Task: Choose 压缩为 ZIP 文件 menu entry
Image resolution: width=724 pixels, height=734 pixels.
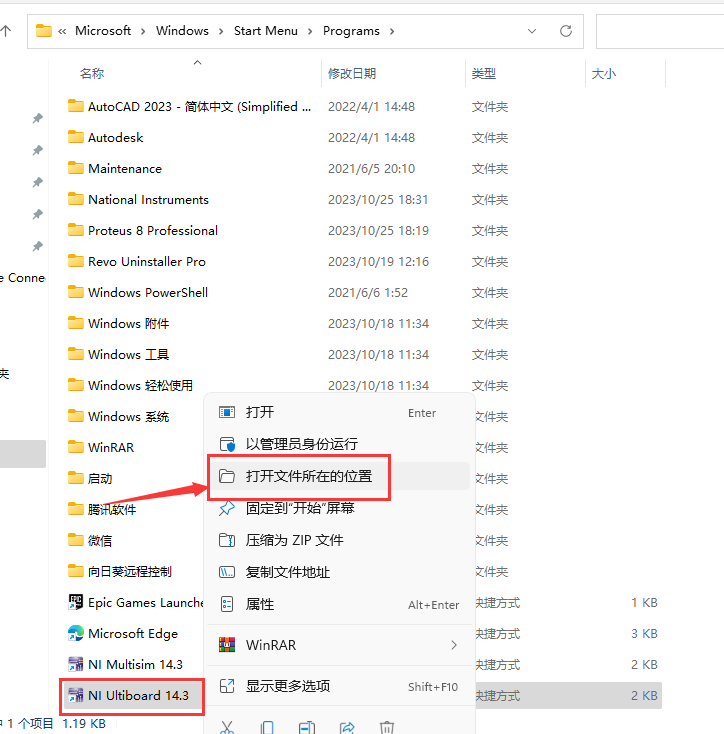Action: click(x=338, y=540)
